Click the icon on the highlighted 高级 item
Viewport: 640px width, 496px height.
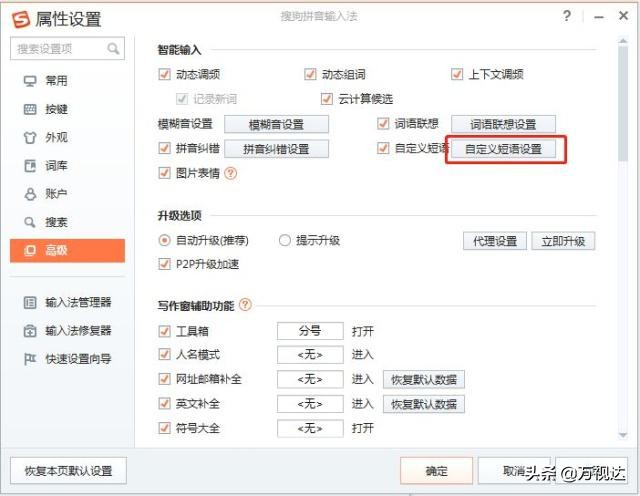click(x=30, y=250)
